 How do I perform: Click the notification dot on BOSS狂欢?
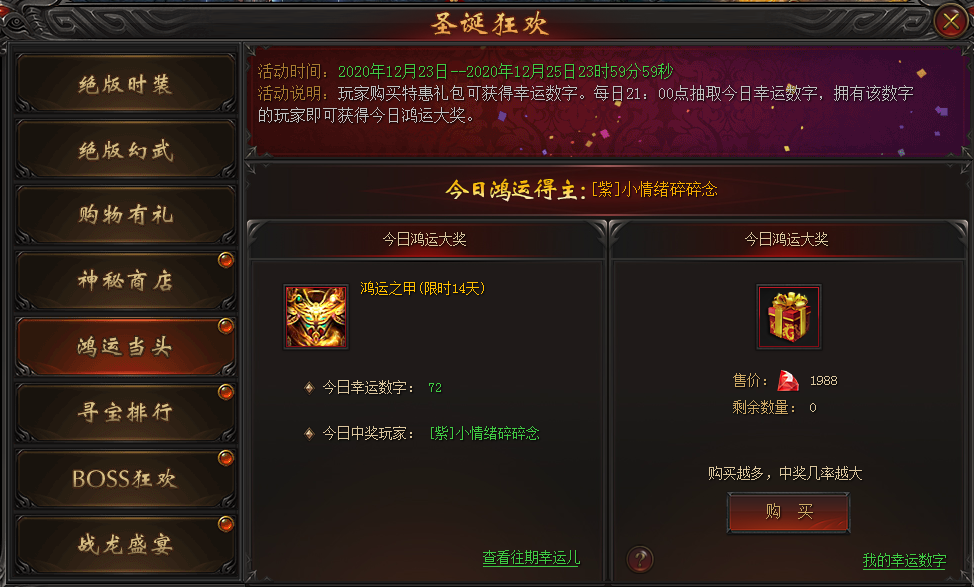(225, 458)
